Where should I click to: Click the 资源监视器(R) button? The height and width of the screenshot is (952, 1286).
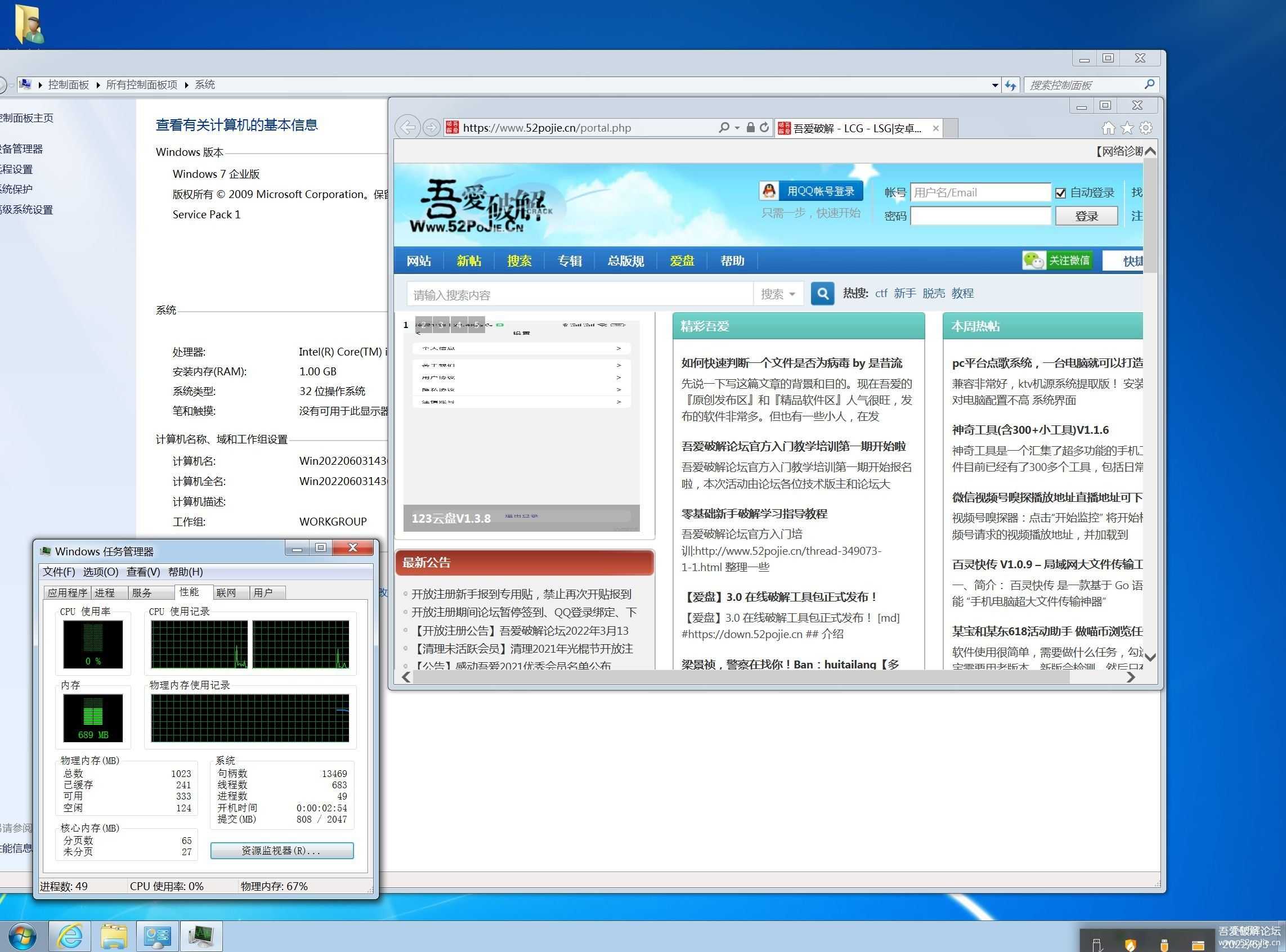281,851
